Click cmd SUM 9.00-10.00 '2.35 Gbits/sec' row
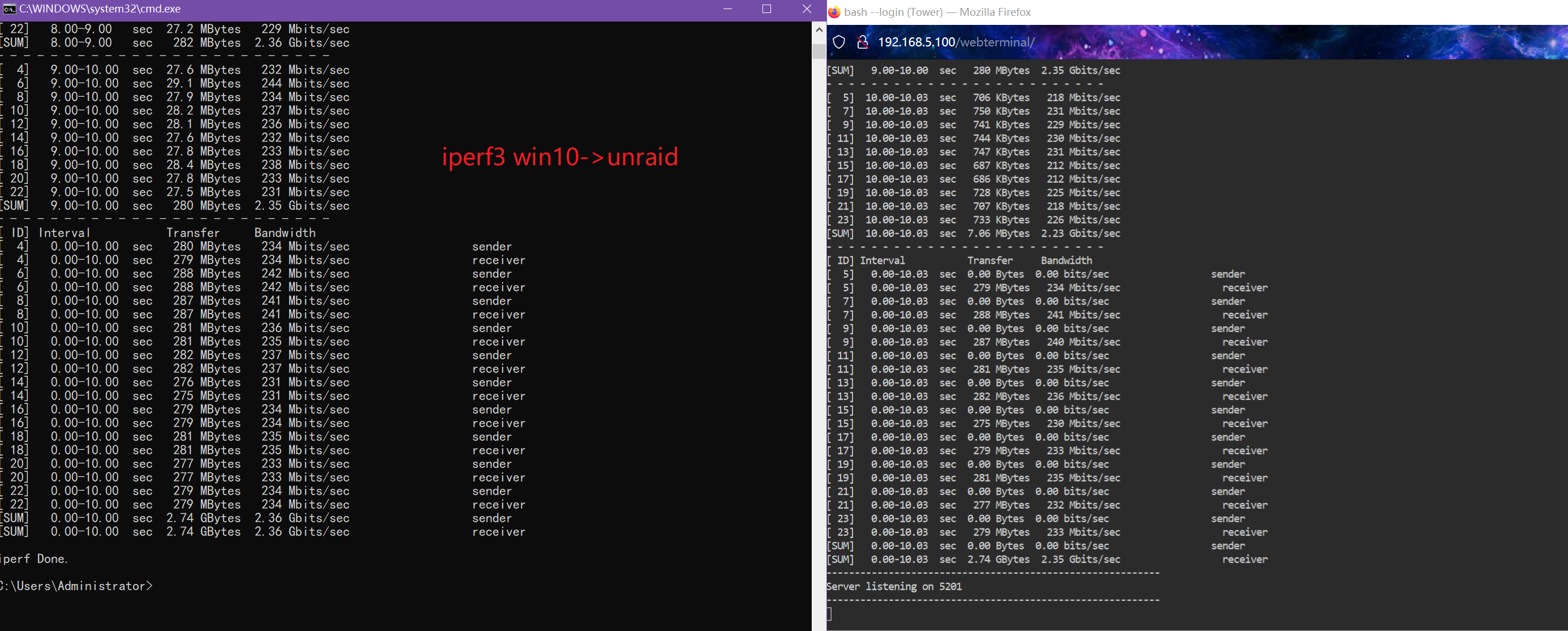The image size is (1568, 631). coord(175,205)
